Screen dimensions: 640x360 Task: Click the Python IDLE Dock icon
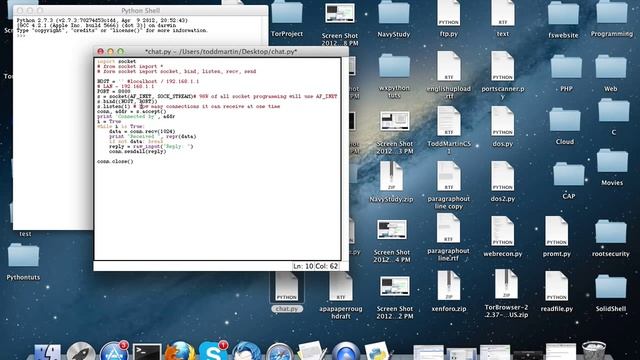pos(377,352)
